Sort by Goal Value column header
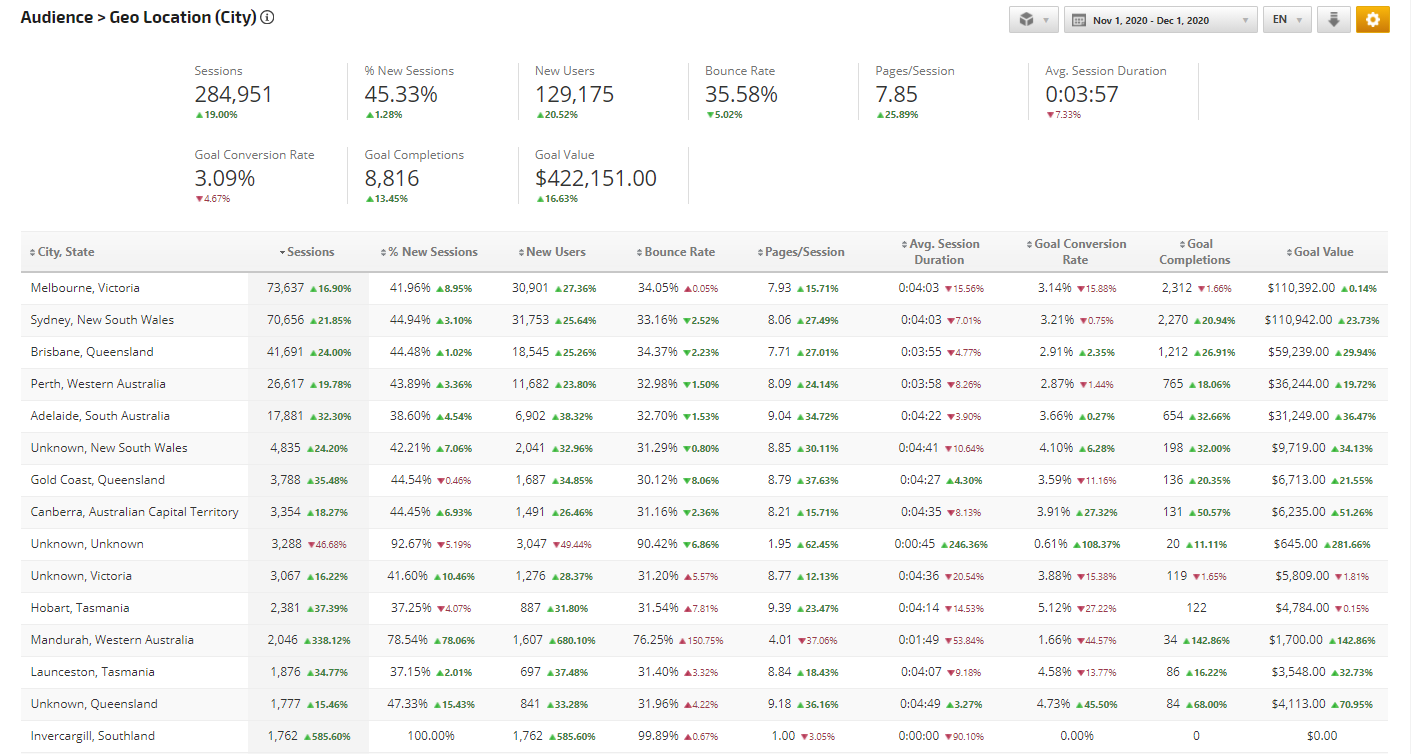The image size is (1411, 754). 1322,252
